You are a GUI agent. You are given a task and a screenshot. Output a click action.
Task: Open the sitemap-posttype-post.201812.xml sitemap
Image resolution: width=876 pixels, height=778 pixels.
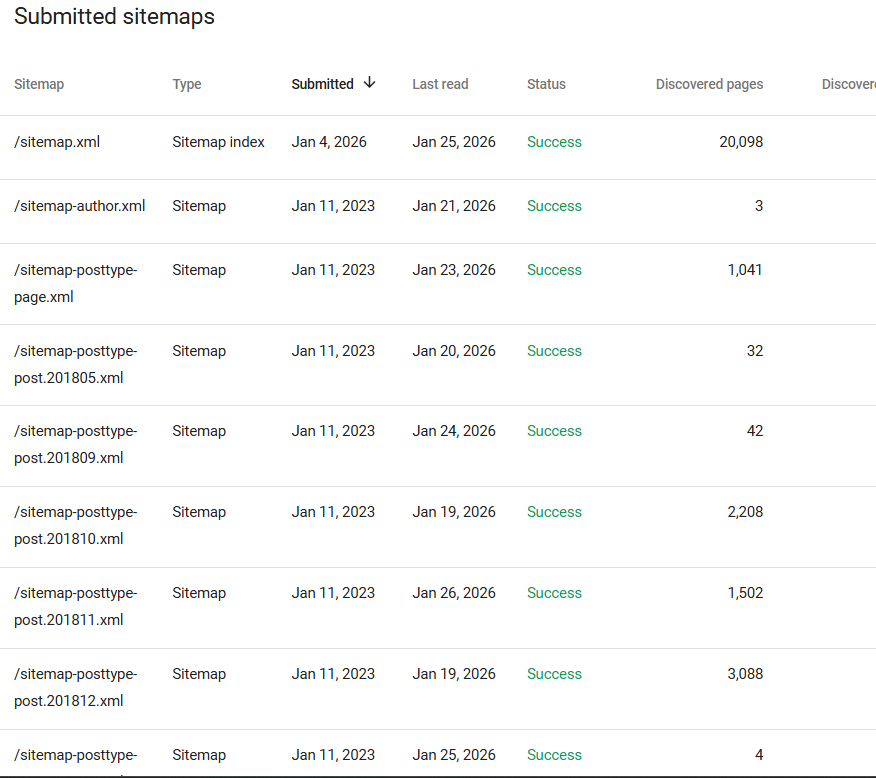point(75,687)
